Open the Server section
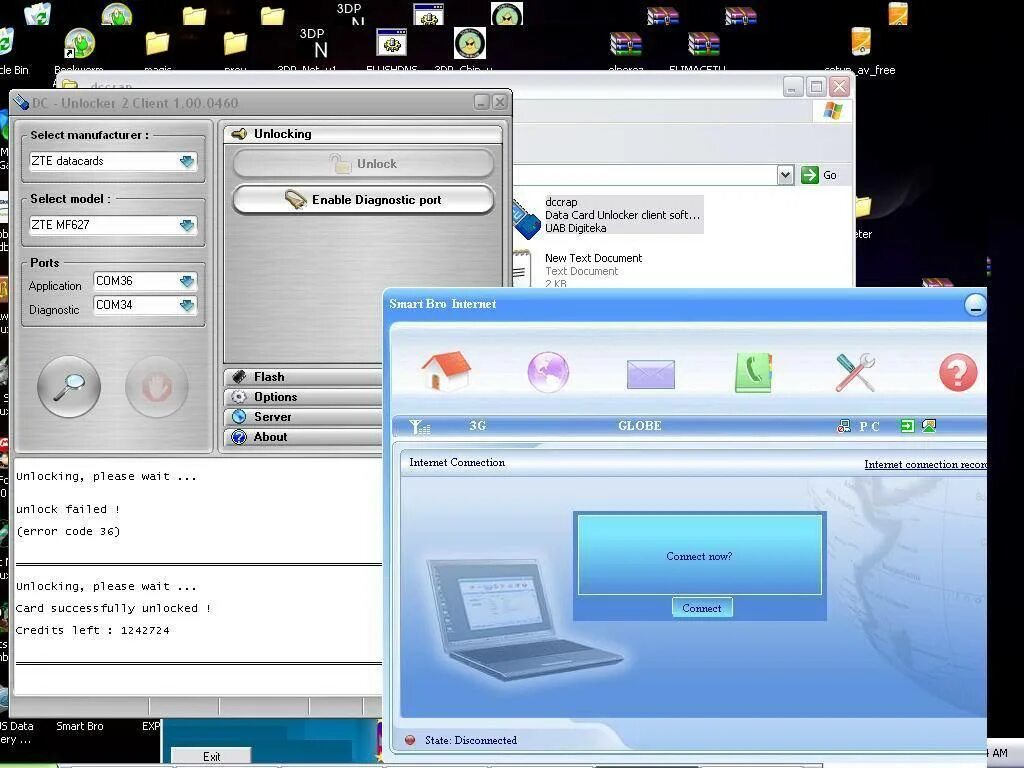Image resolution: width=1024 pixels, height=768 pixels. pos(304,417)
